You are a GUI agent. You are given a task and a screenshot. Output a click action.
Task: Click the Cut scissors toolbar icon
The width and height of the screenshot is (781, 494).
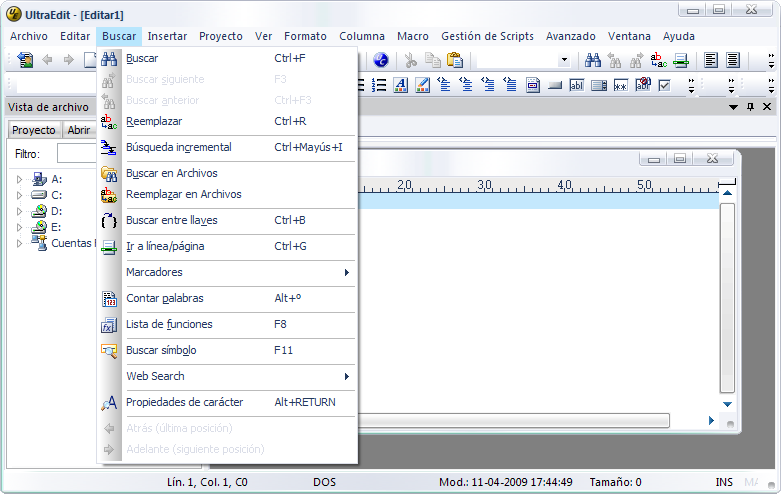[411, 60]
